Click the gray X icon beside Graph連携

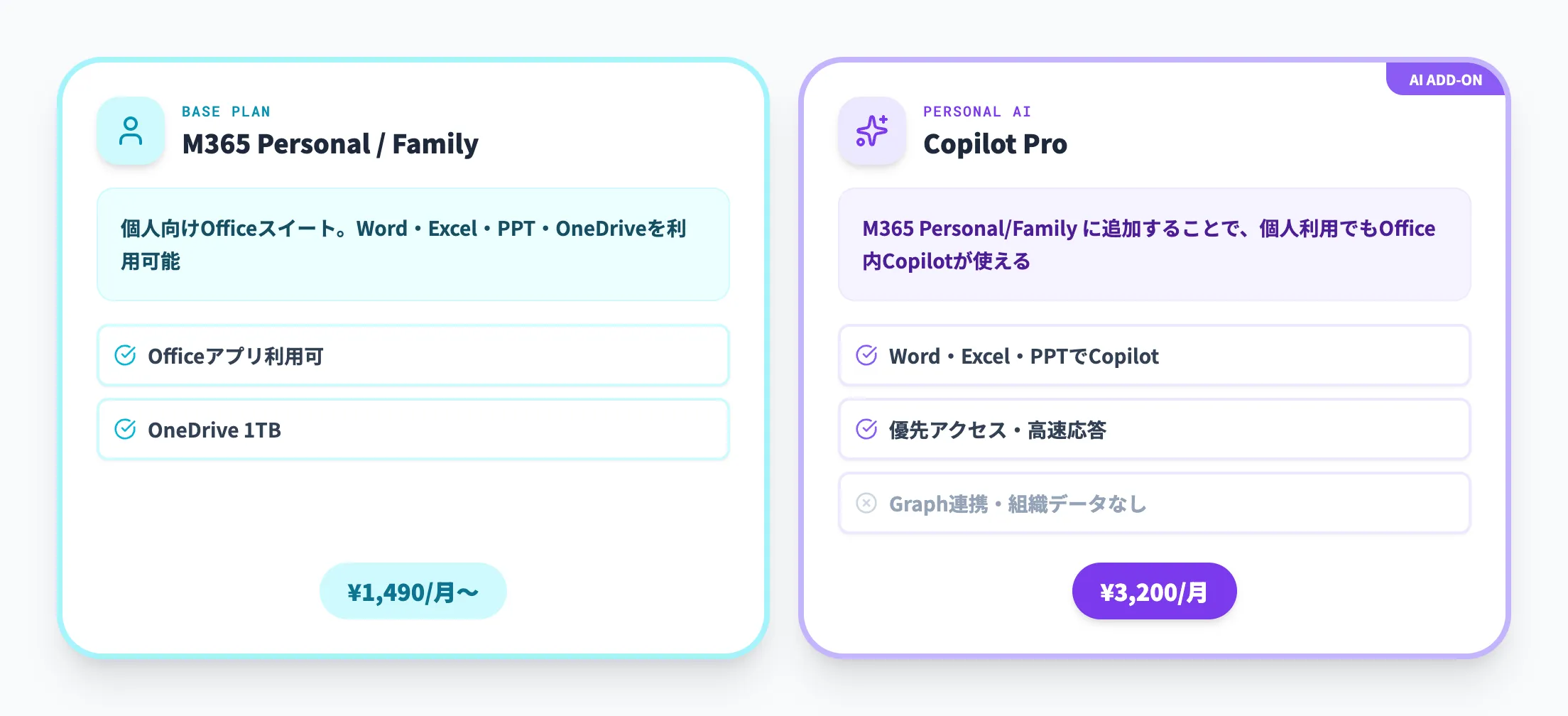866,503
